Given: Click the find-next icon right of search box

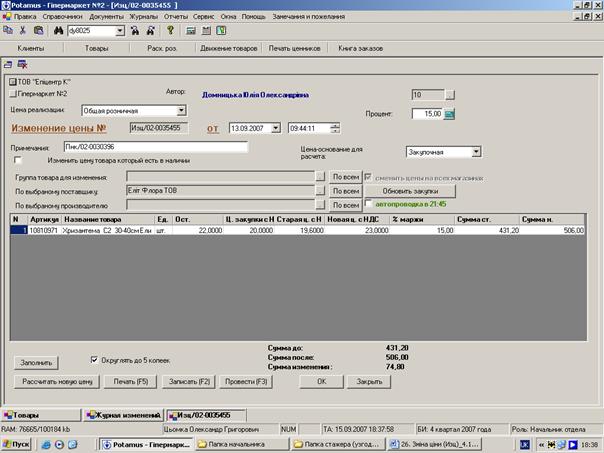Looking at the screenshot, I should (x=135, y=30).
